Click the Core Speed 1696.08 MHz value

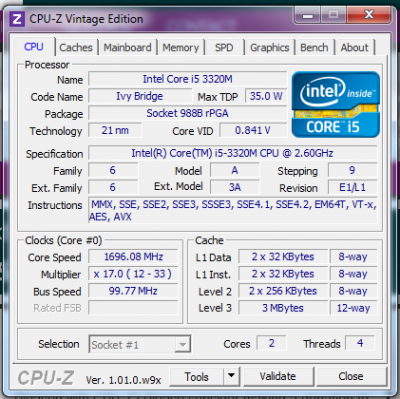133,257
